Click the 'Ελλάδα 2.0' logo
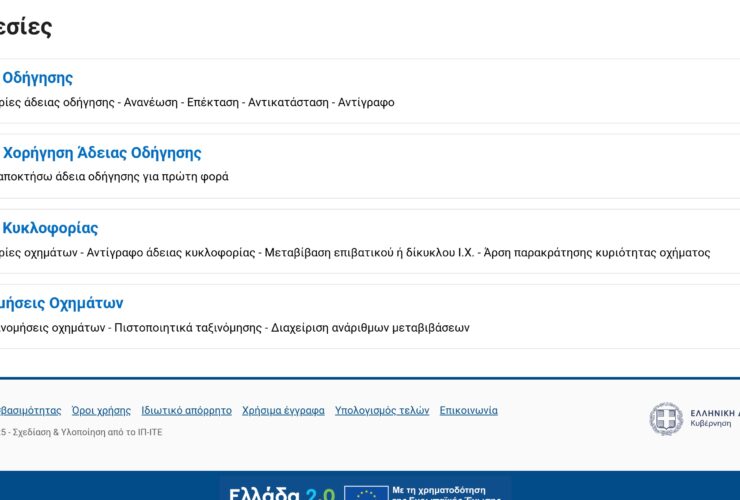 point(282,494)
